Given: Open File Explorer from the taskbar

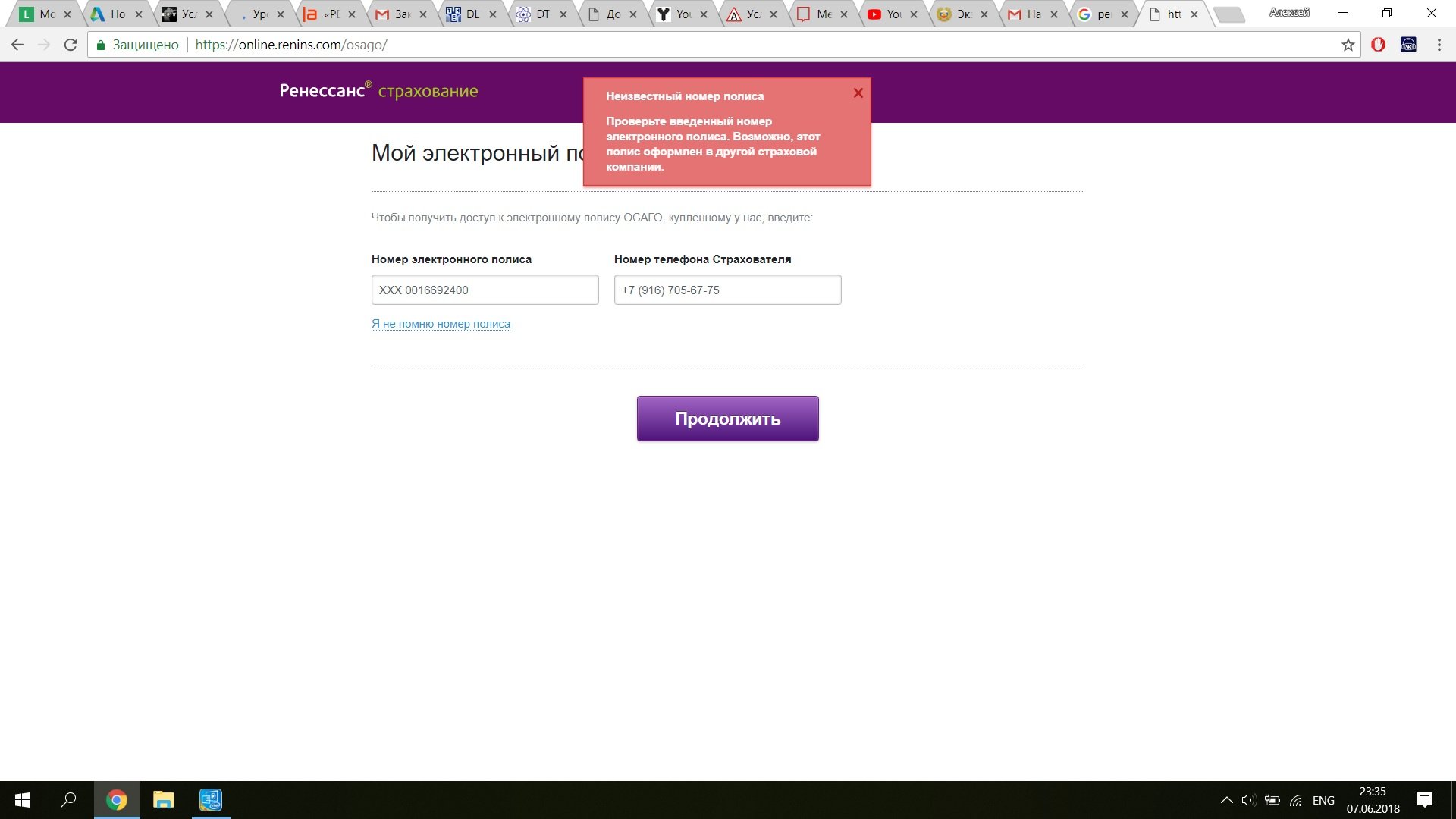Looking at the screenshot, I should (x=163, y=800).
